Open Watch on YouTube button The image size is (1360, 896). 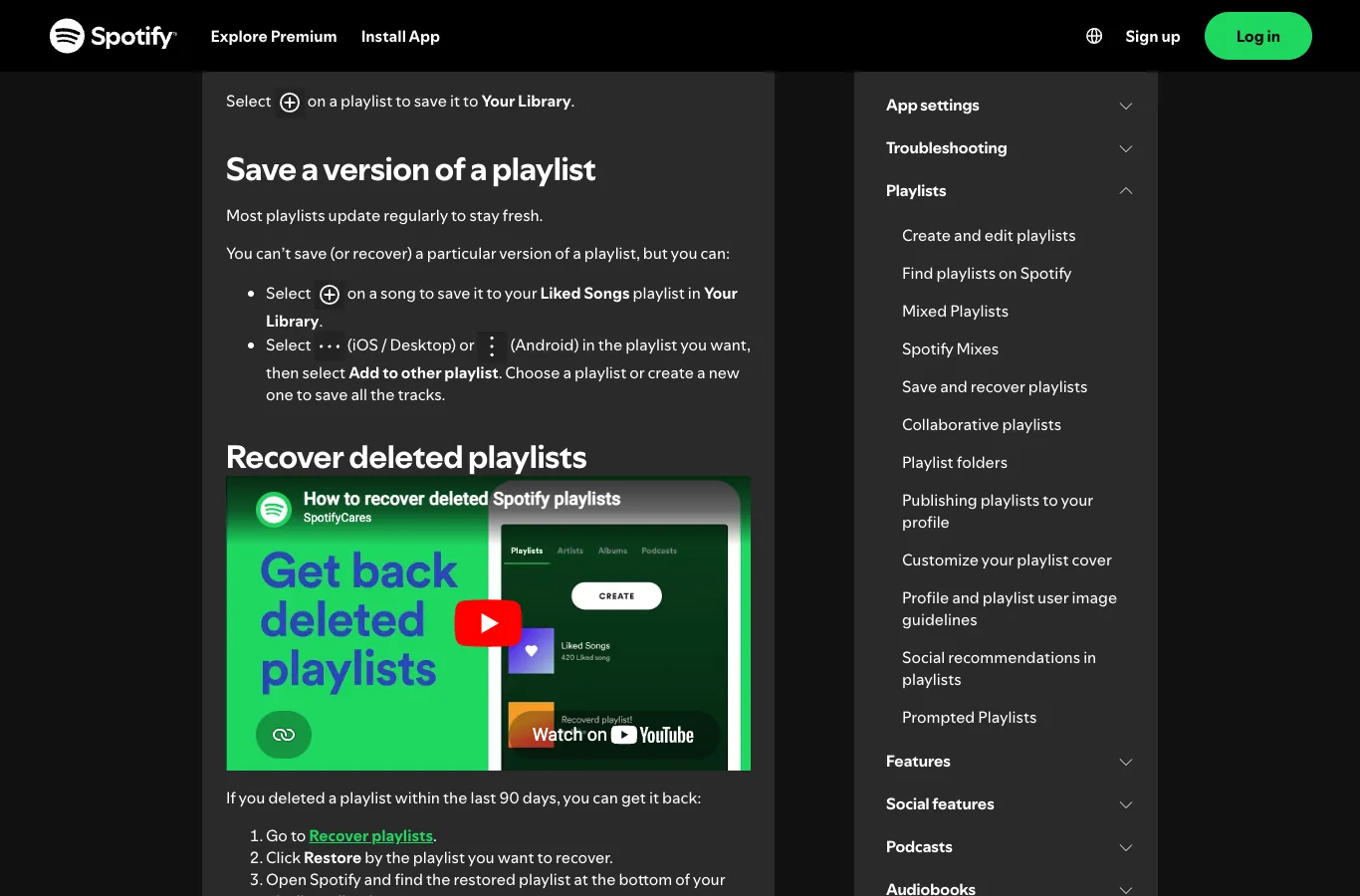click(x=613, y=735)
